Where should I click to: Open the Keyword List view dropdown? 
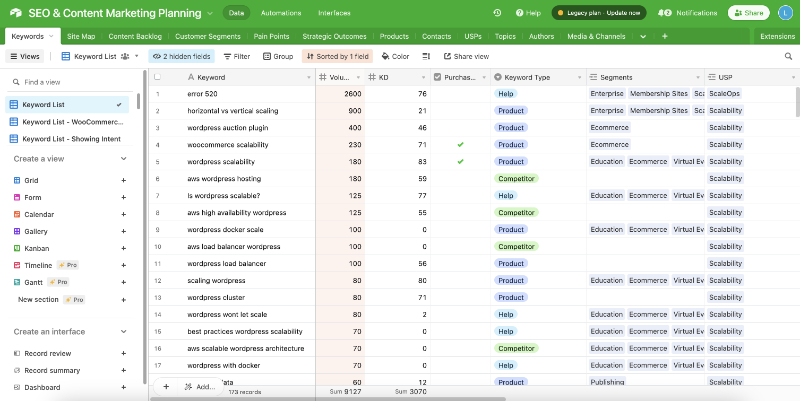pos(137,56)
